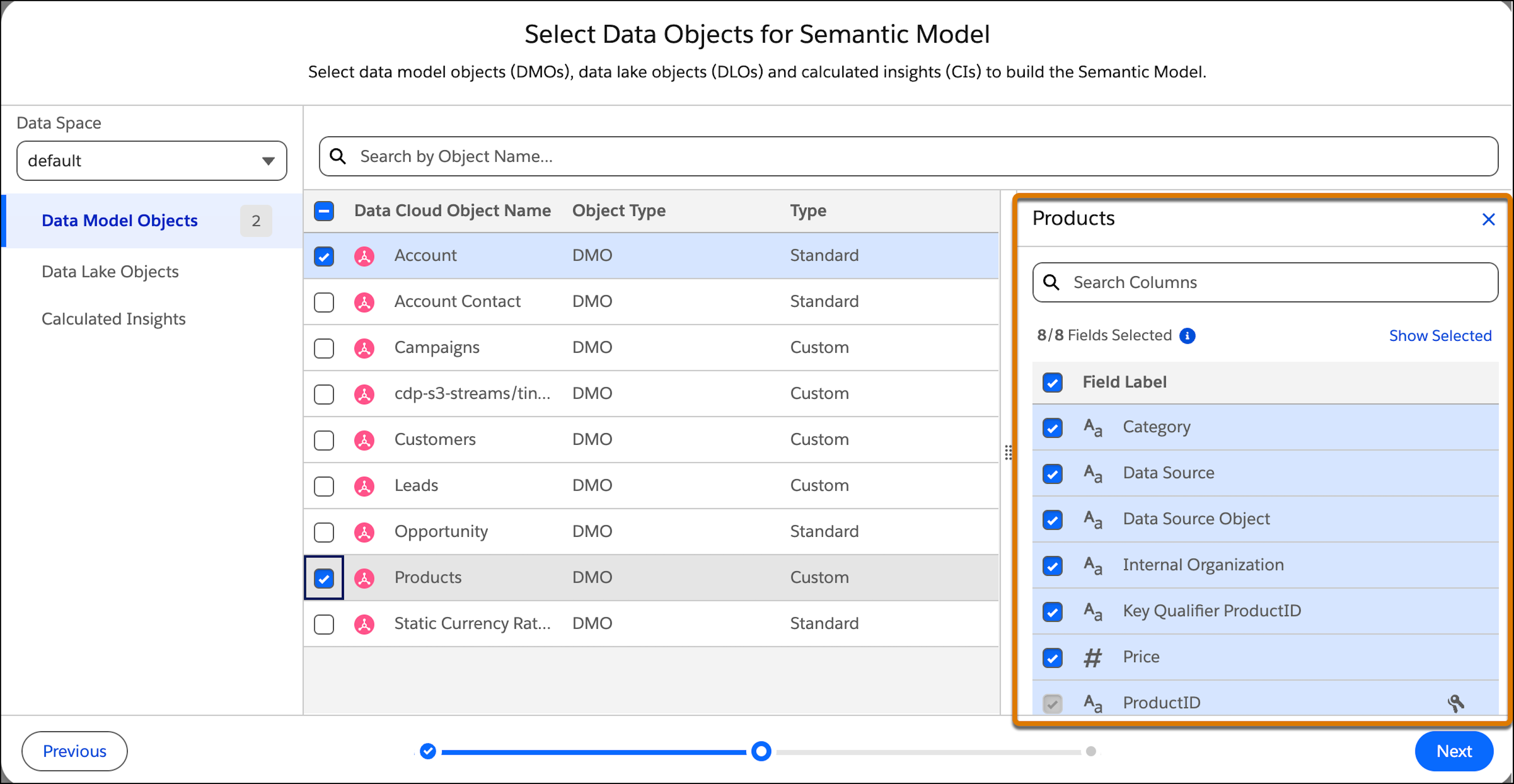Screen dimensions: 1514x784
Task: Focus the Search Columns field
Action: click(x=1265, y=283)
